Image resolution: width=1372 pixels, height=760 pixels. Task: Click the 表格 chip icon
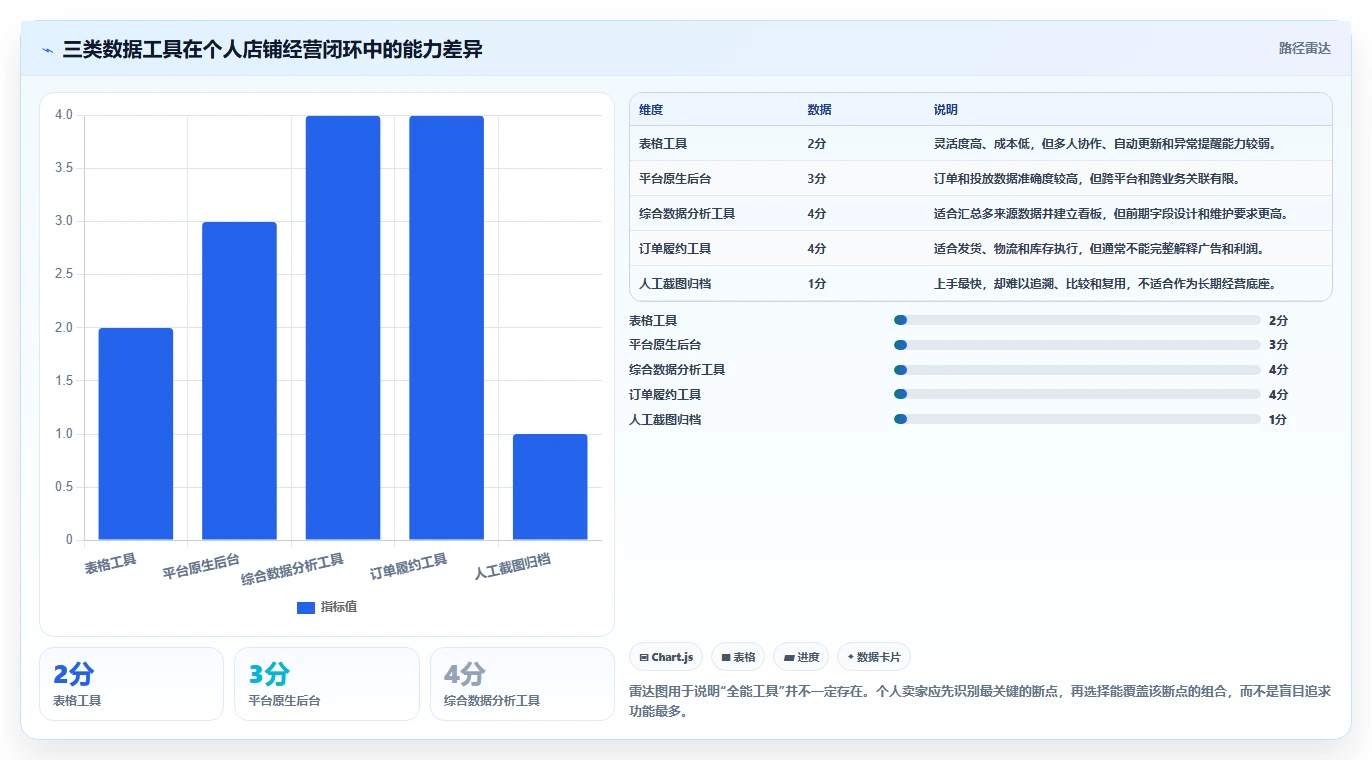pyautogui.click(x=726, y=658)
